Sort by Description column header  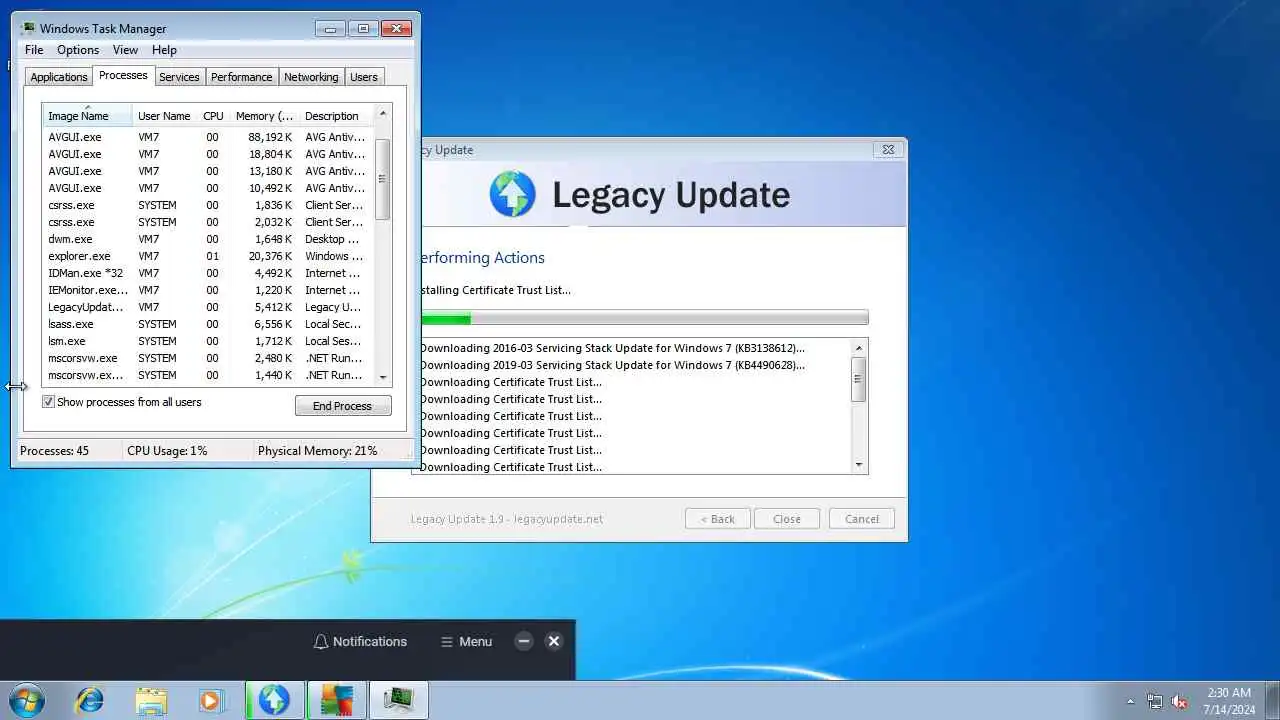coord(336,116)
